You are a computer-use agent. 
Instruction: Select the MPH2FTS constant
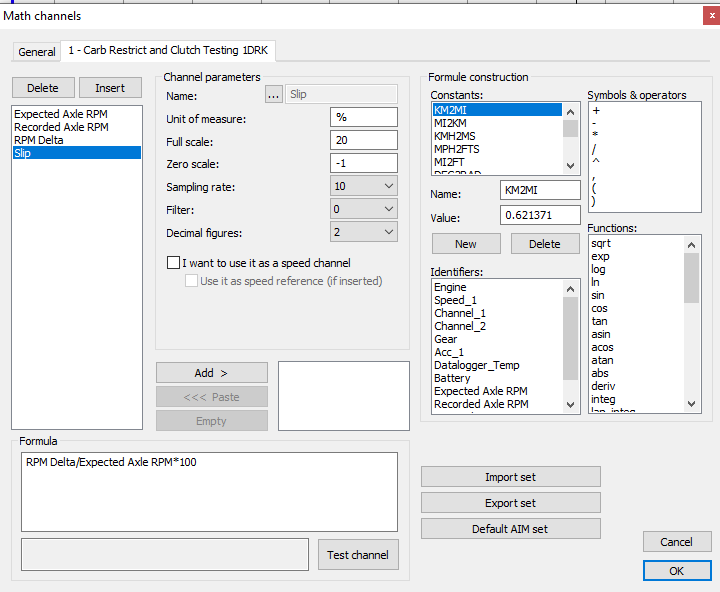click(497, 149)
